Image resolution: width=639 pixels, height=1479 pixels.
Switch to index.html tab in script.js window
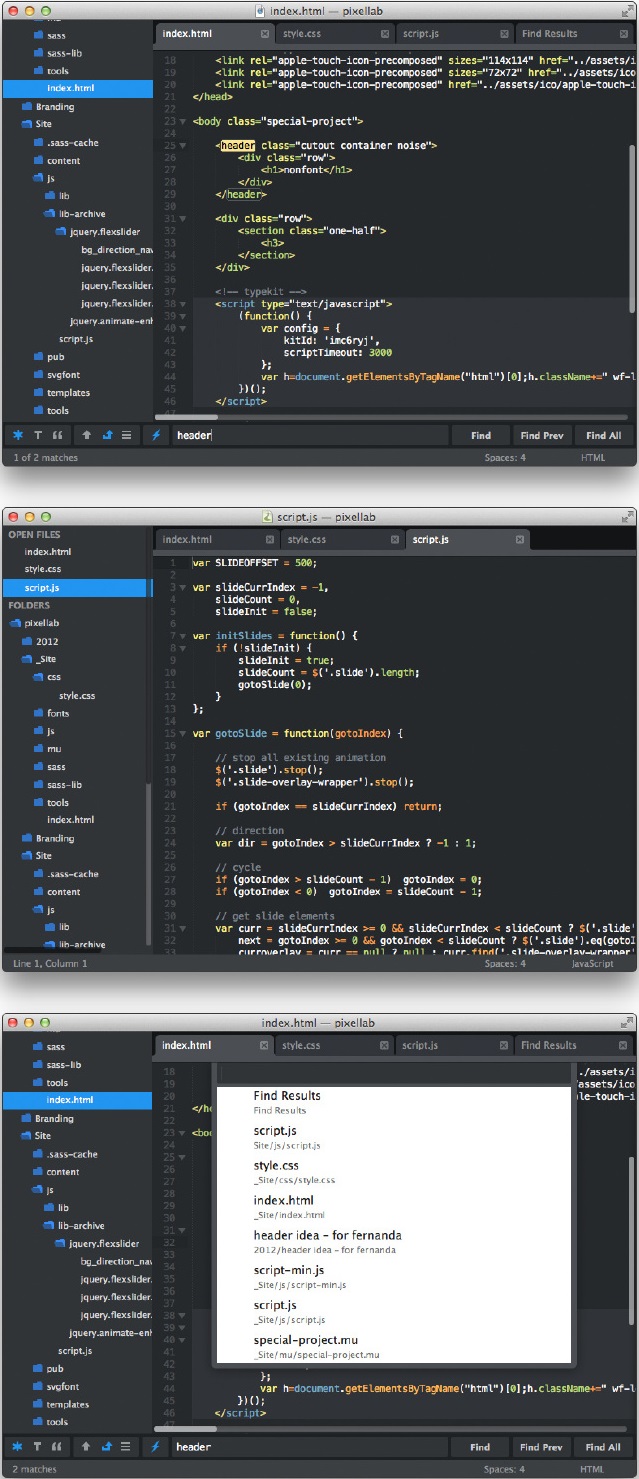coord(187,540)
